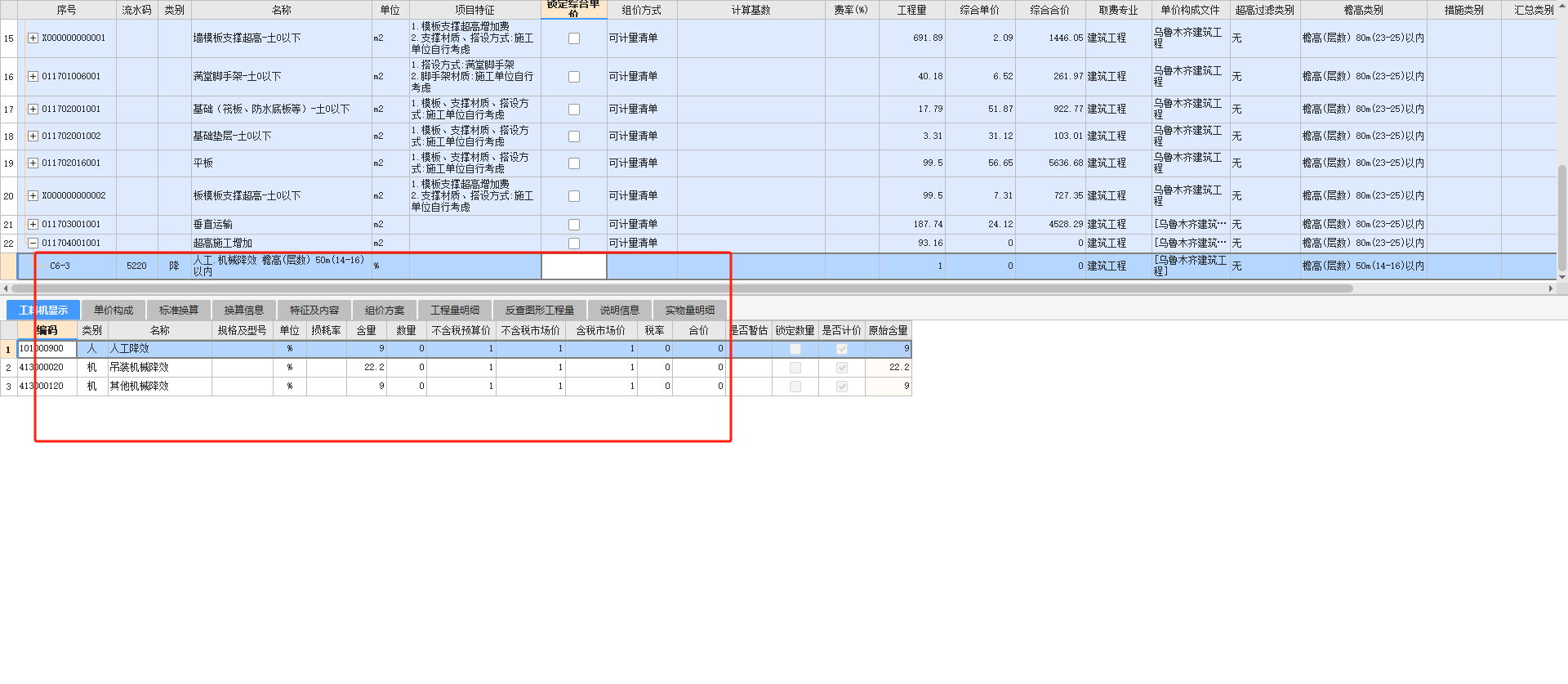The image size is (1568, 684).
Task: Tick lock unit price checkbox for 满堂脚手架 row
Action: (574, 77)
